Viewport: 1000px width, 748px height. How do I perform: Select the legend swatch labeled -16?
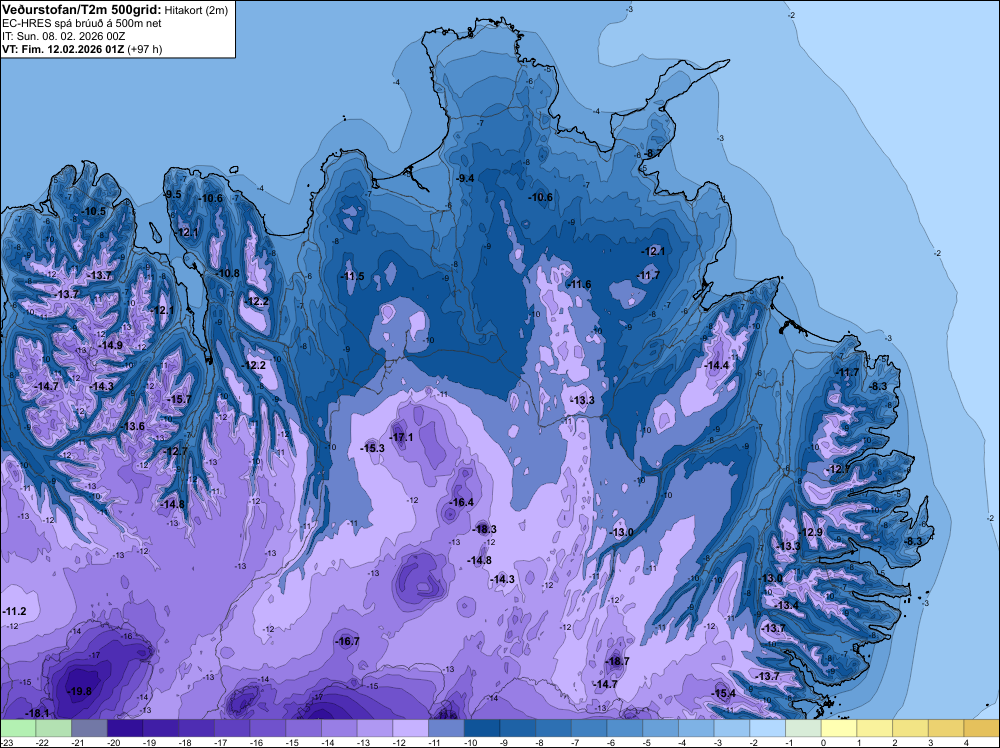(268, 728)
